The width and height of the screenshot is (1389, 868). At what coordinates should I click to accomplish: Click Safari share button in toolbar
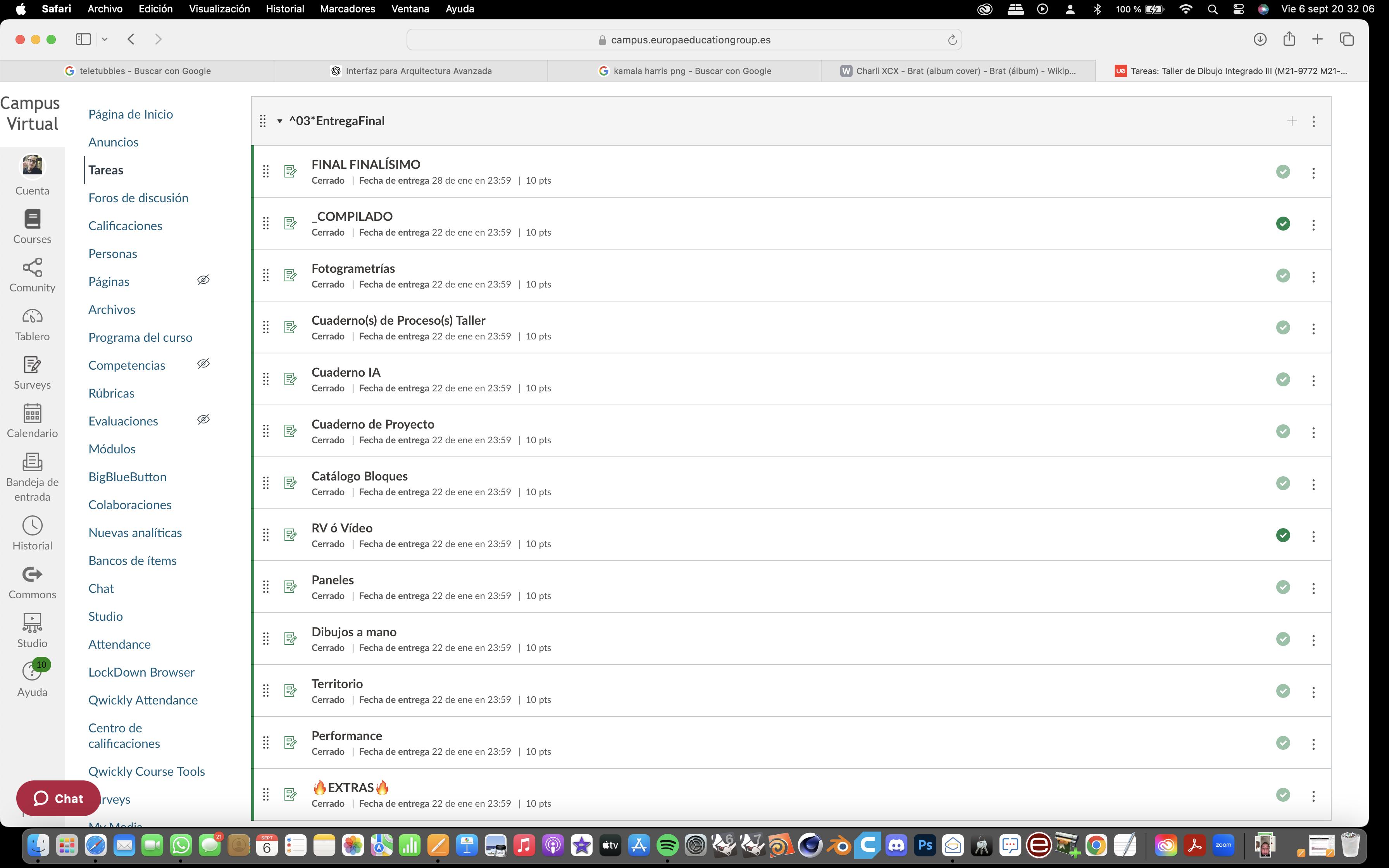[x=1289, y=39]
